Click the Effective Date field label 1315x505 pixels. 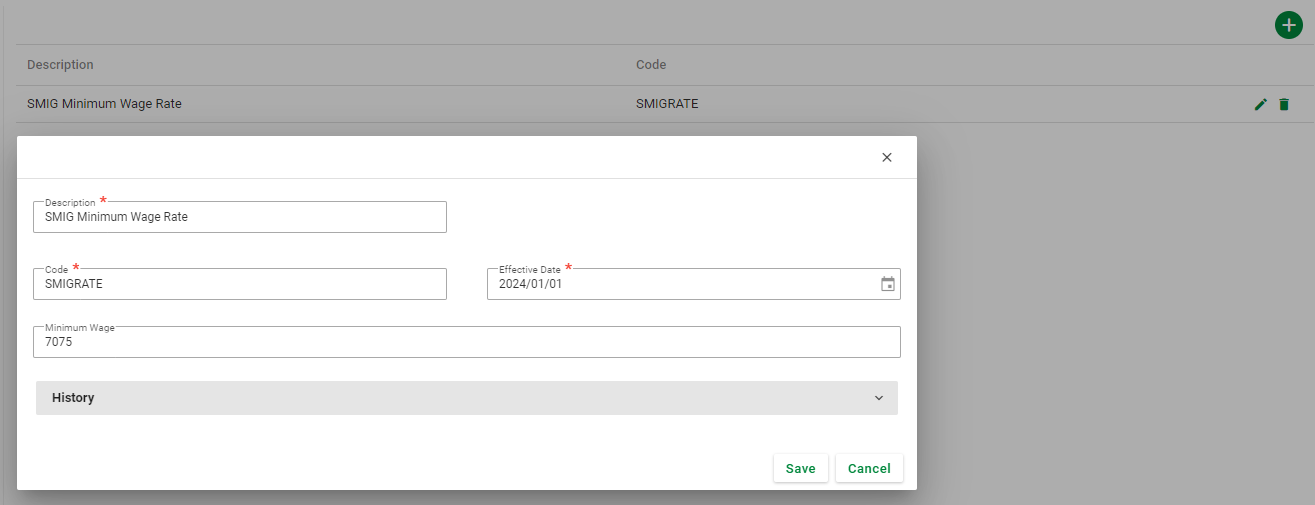tap(529, 270)
